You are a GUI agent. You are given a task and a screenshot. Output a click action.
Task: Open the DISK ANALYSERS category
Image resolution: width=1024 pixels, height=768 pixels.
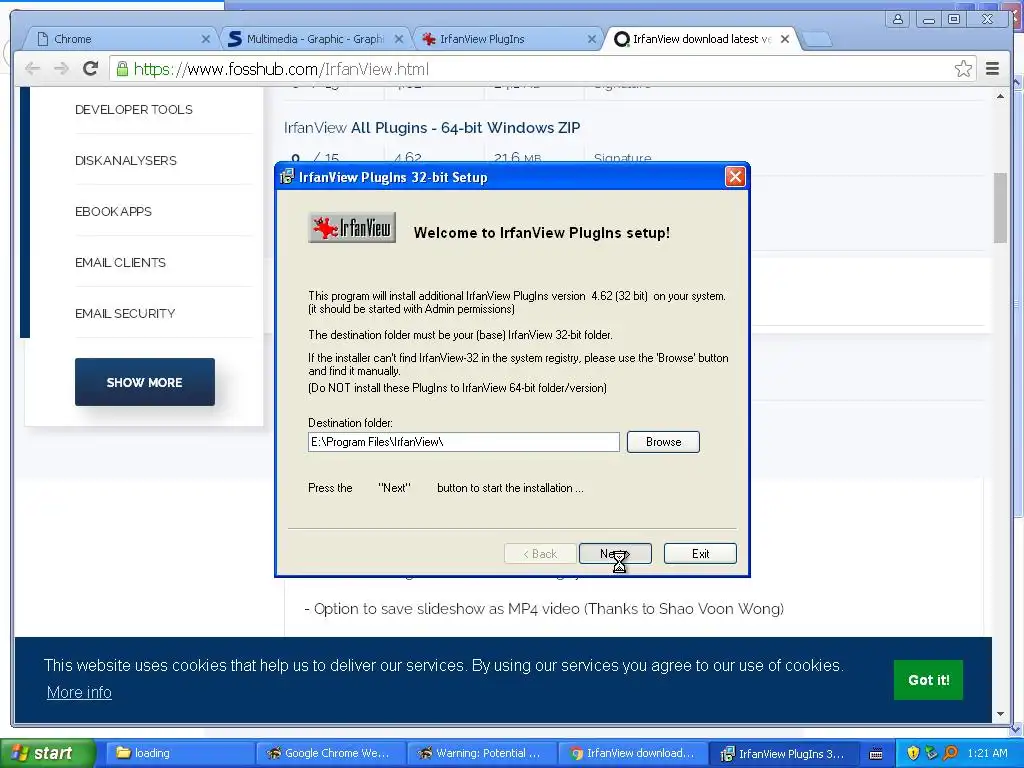pos(126,161)
